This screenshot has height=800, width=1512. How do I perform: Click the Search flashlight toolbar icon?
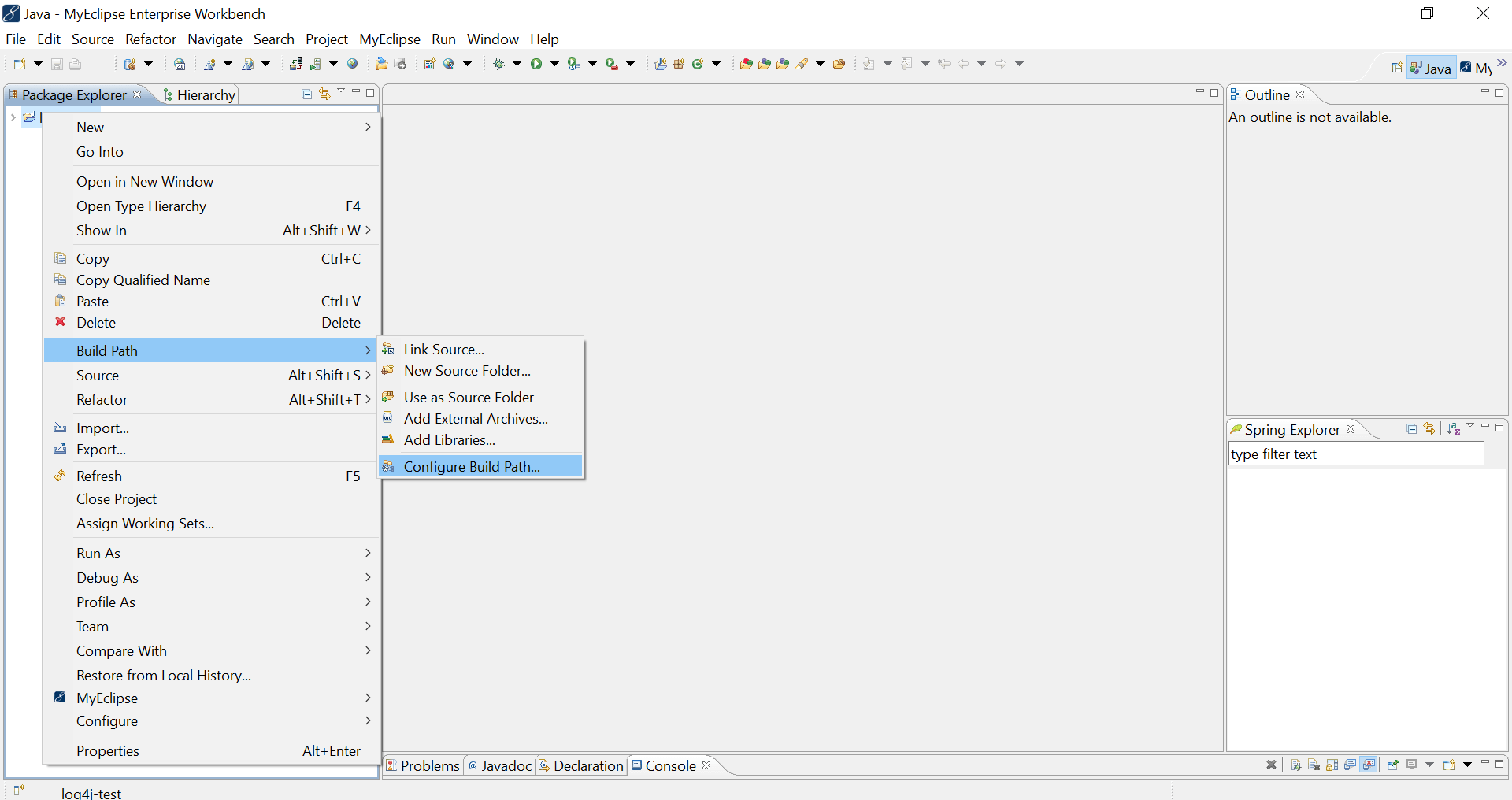coord(802,64)
